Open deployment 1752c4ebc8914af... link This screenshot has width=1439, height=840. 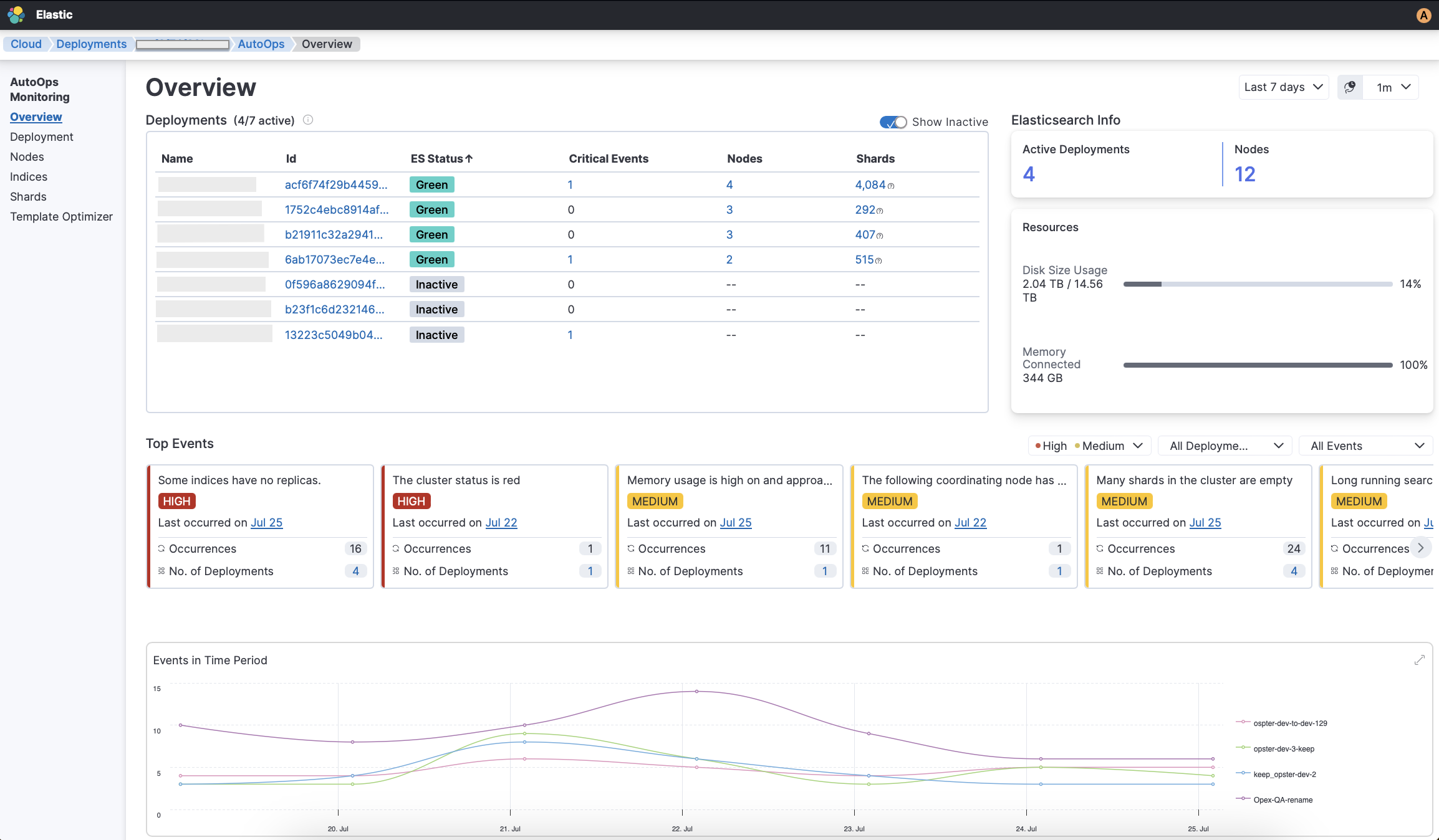(x=337, y=209)
